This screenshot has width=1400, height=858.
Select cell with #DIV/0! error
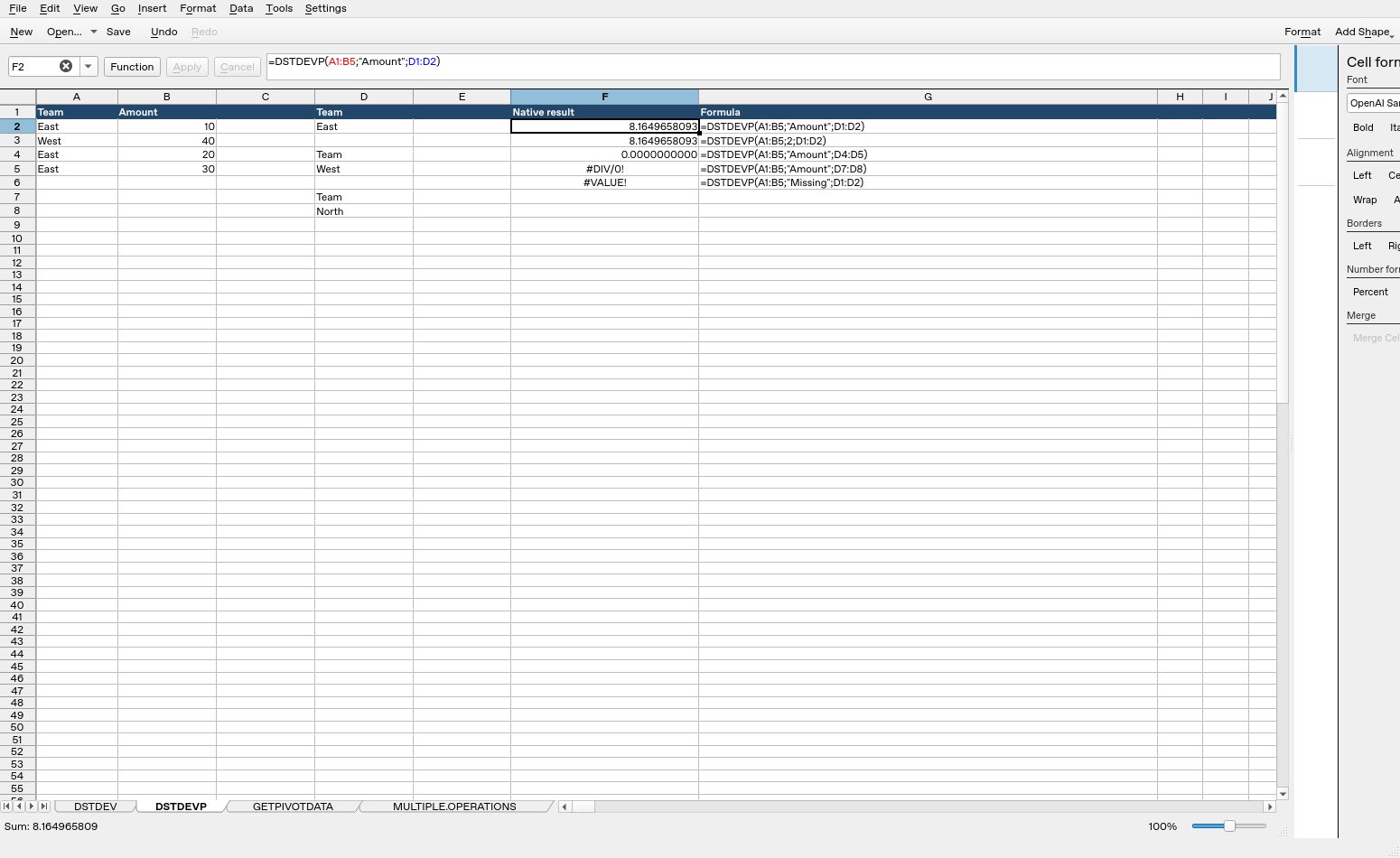pyautogui.click(x=604, y=169)
